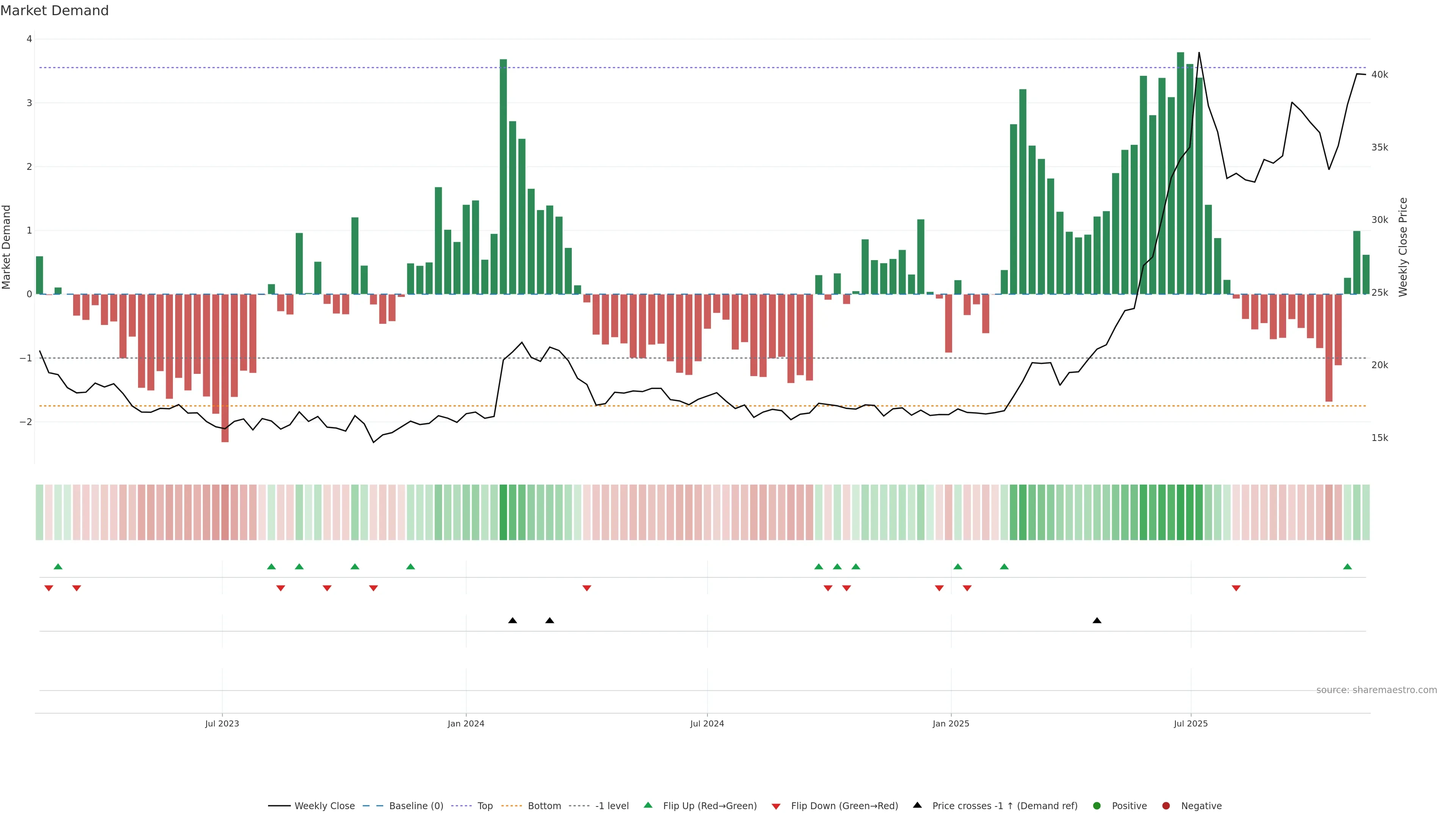1456x819 pixels.
Task: Click the Negative red circle legend icon
Action: coord(1166,806)
